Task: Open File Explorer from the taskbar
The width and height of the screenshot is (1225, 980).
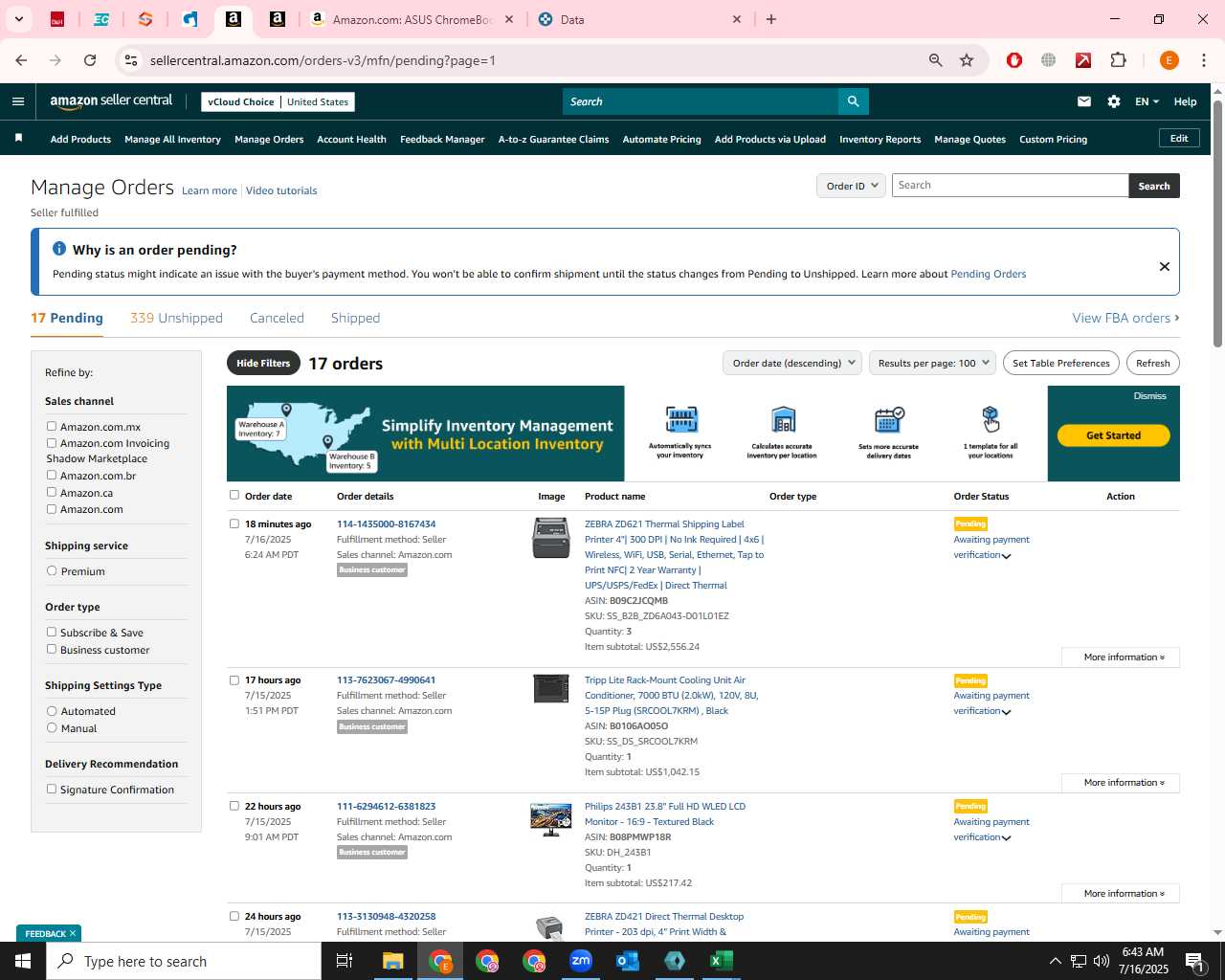Action: click(393, 961)
